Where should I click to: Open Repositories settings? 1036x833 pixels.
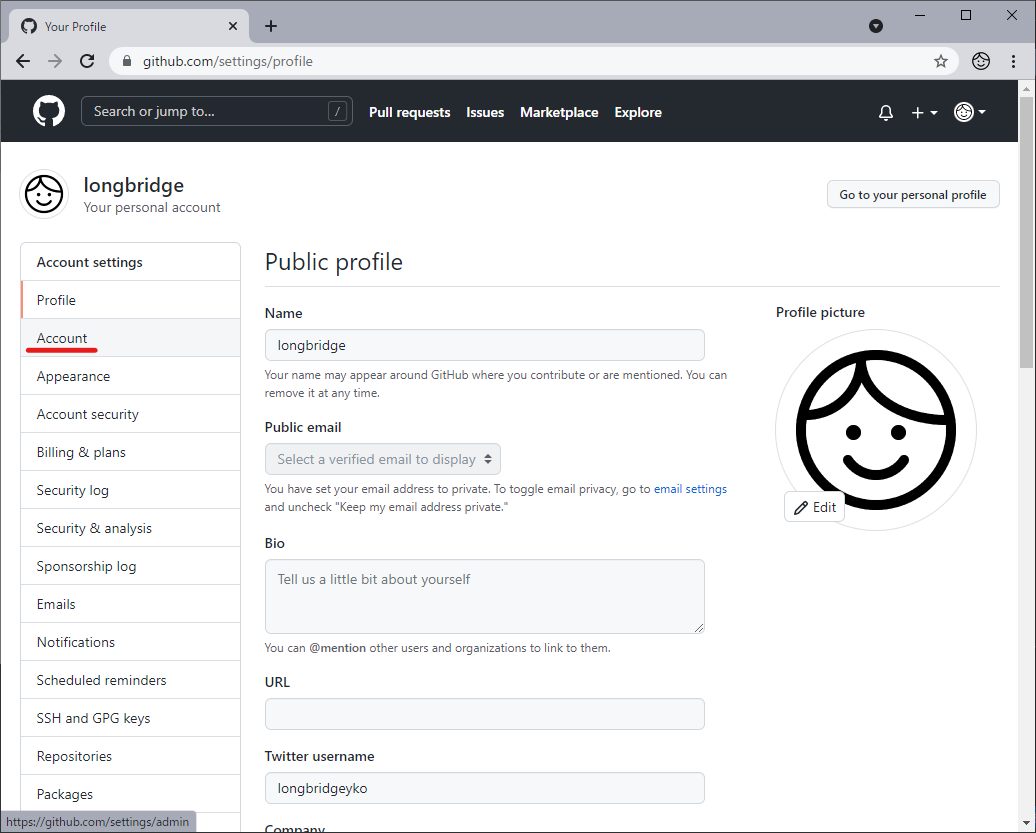(x=131, y=756)
